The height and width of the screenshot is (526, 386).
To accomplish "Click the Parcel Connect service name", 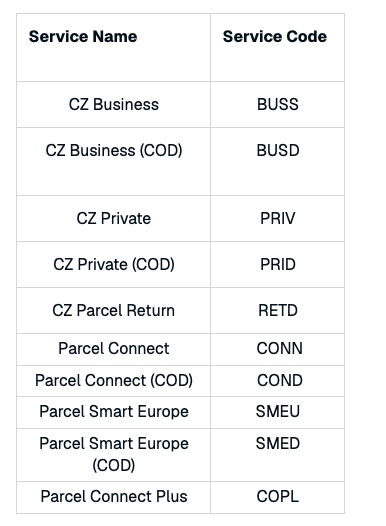I will (114, 349).
